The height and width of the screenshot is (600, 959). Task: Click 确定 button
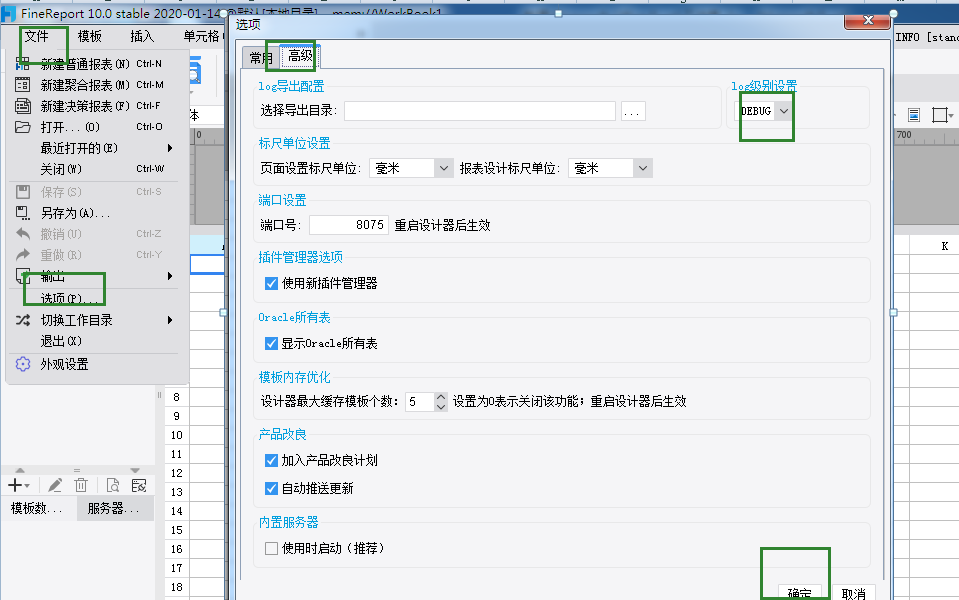click(799, 593)
